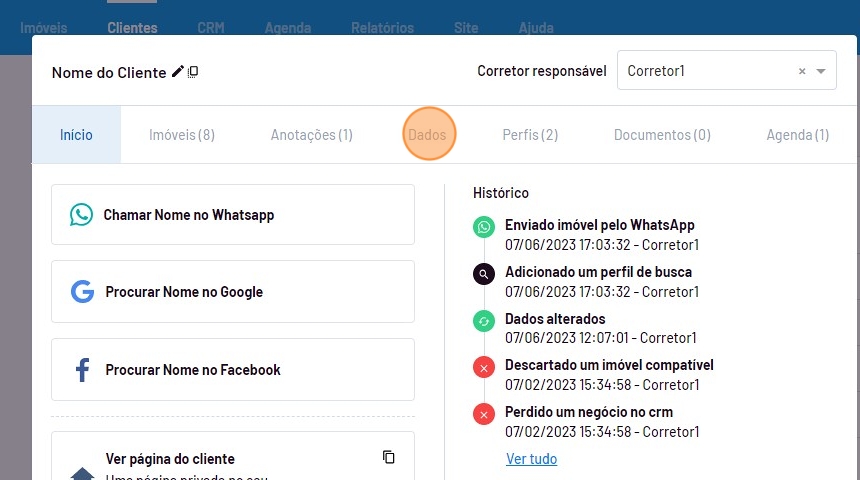Screen dimensions: 860x480
Task: Switch to the Dados tab
Action: pyautogui.click(x=428, y=135)
